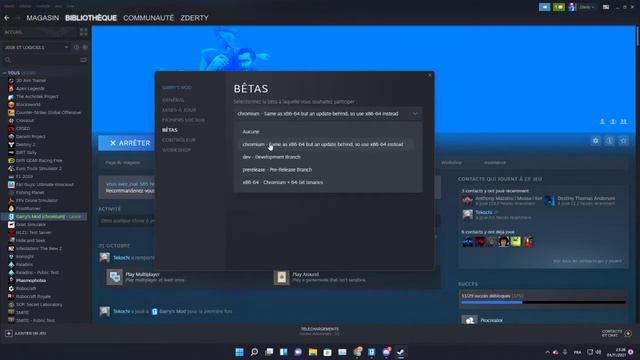
Task: Open Windows taskbar search
Action: click(254, 352)
